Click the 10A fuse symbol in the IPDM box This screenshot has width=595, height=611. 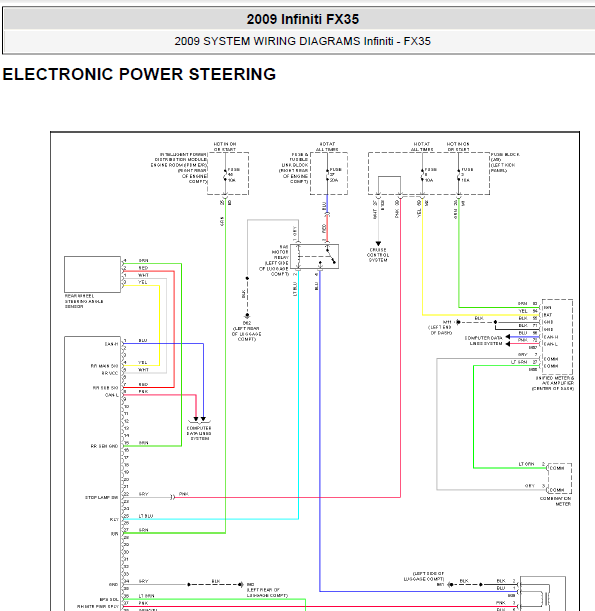tap(225, 175)
